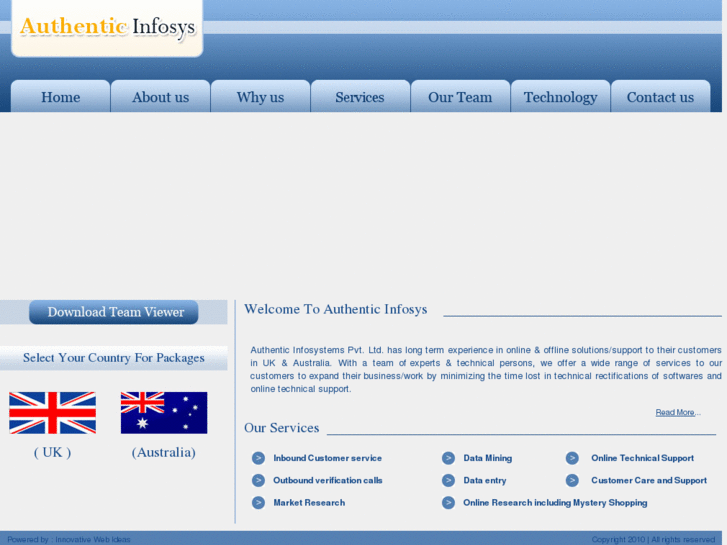Open the Services tab
727x545 pixels.
tap(360, 96)
